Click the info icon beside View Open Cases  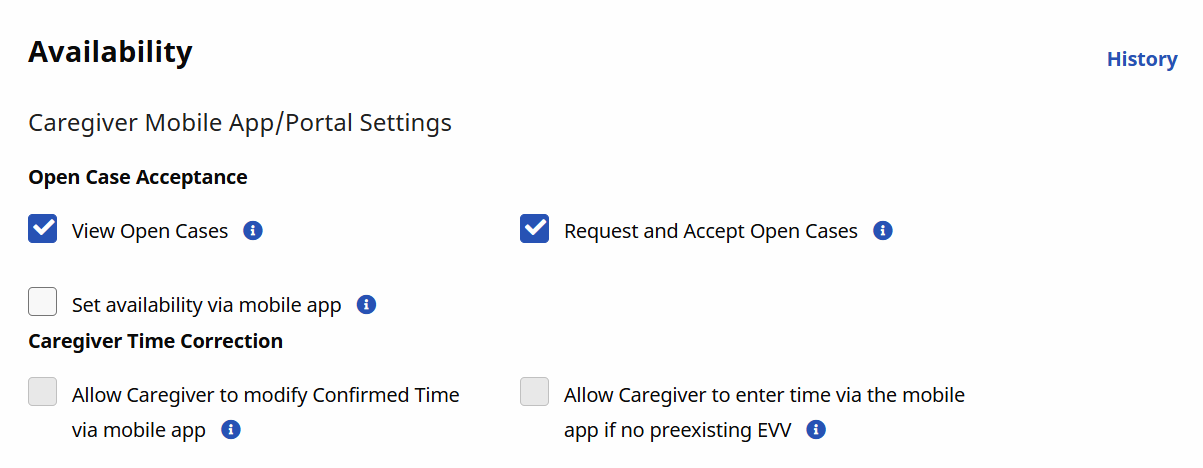pos(254,231)
